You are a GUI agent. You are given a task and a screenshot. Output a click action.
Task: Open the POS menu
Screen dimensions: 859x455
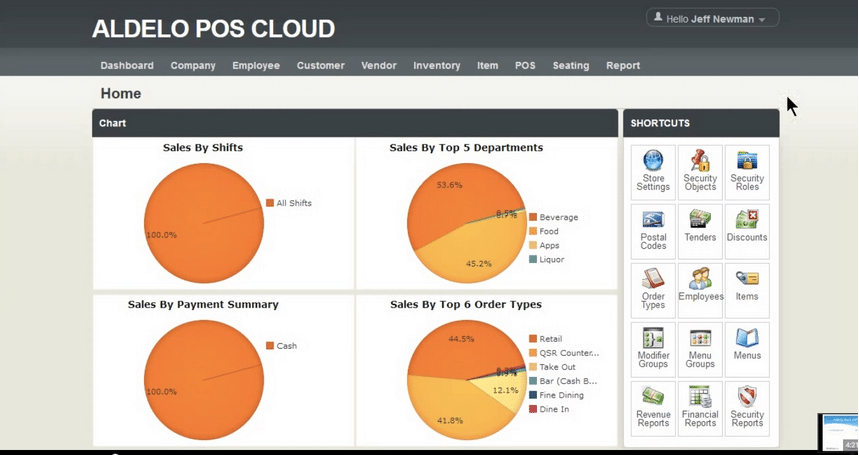click(525, 65)
